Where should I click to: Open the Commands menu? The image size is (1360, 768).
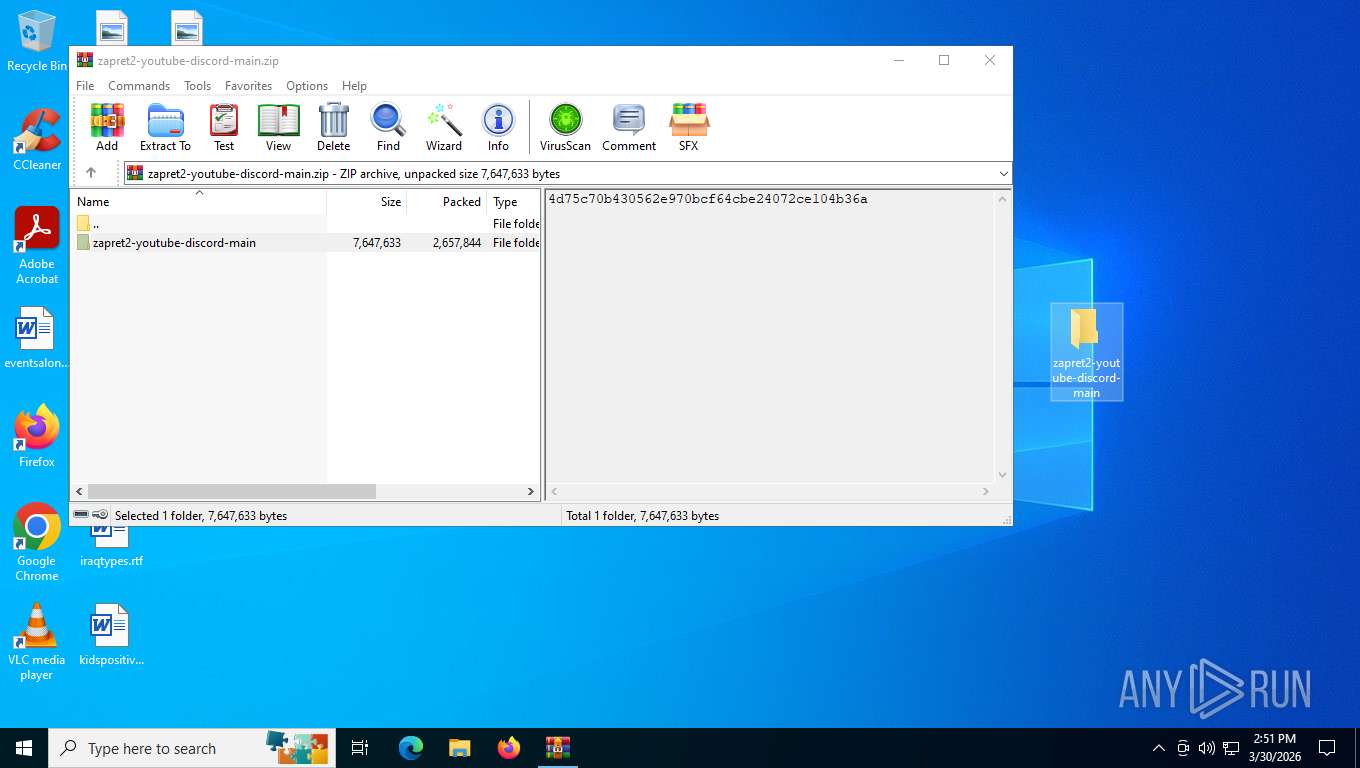[x=139, y=86]
